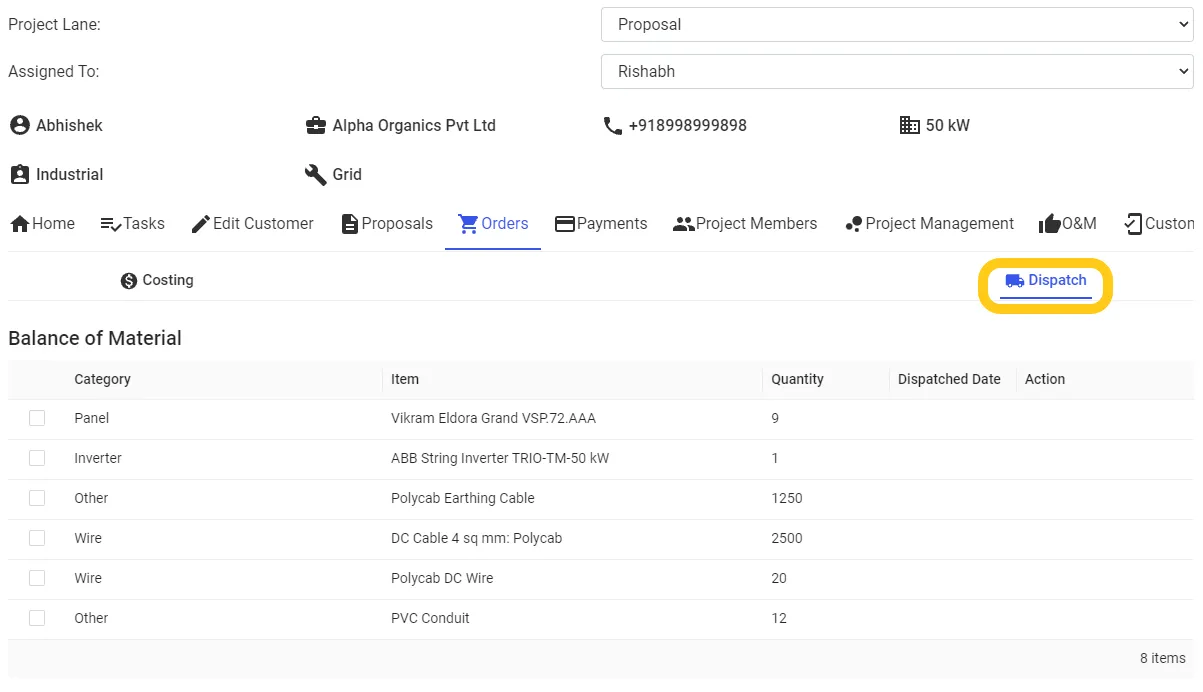1203x692 pixels.
Task: Check the PVC Conduit row checkbox
Action: (x=37, y=618)
